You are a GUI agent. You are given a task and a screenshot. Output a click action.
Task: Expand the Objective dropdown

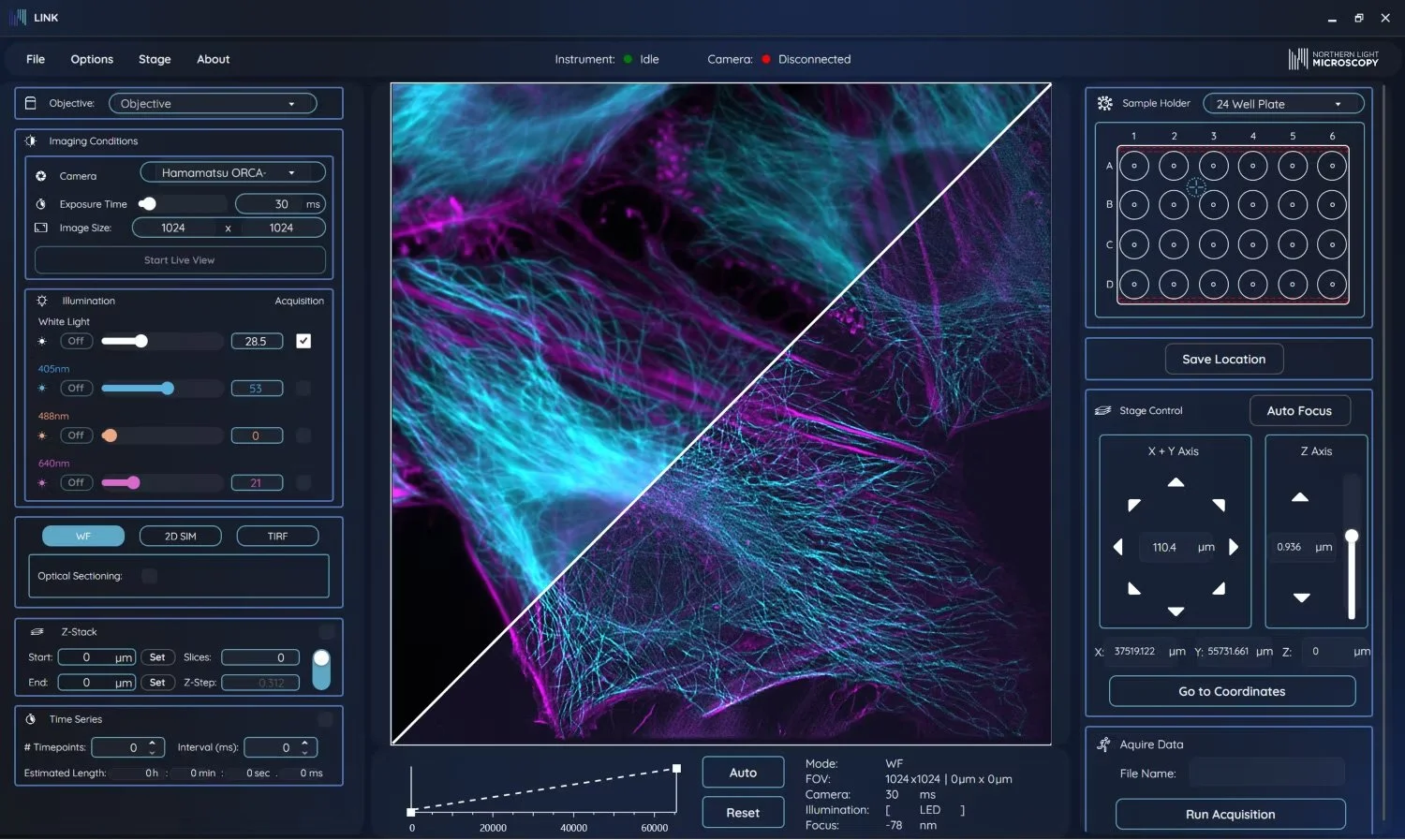tap(213, 103)
